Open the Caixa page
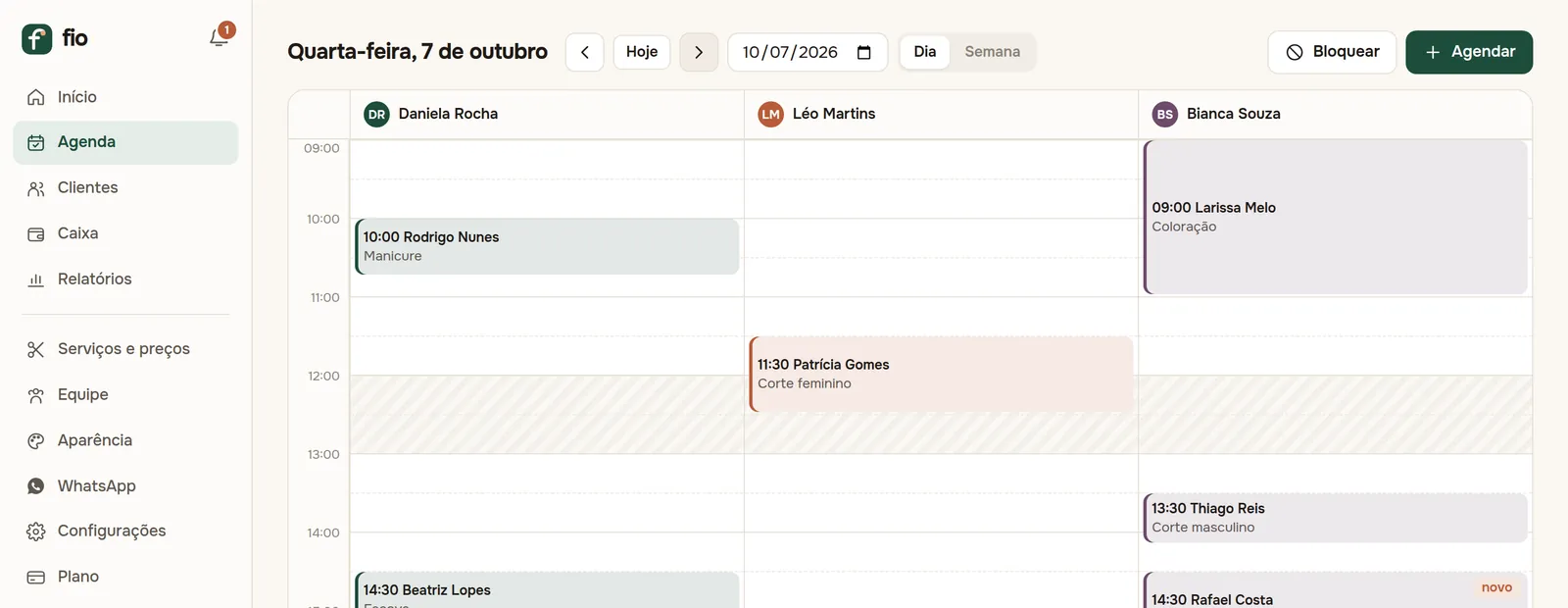The height and width of the screenshot is (608, 1568). tap(125, 233)
